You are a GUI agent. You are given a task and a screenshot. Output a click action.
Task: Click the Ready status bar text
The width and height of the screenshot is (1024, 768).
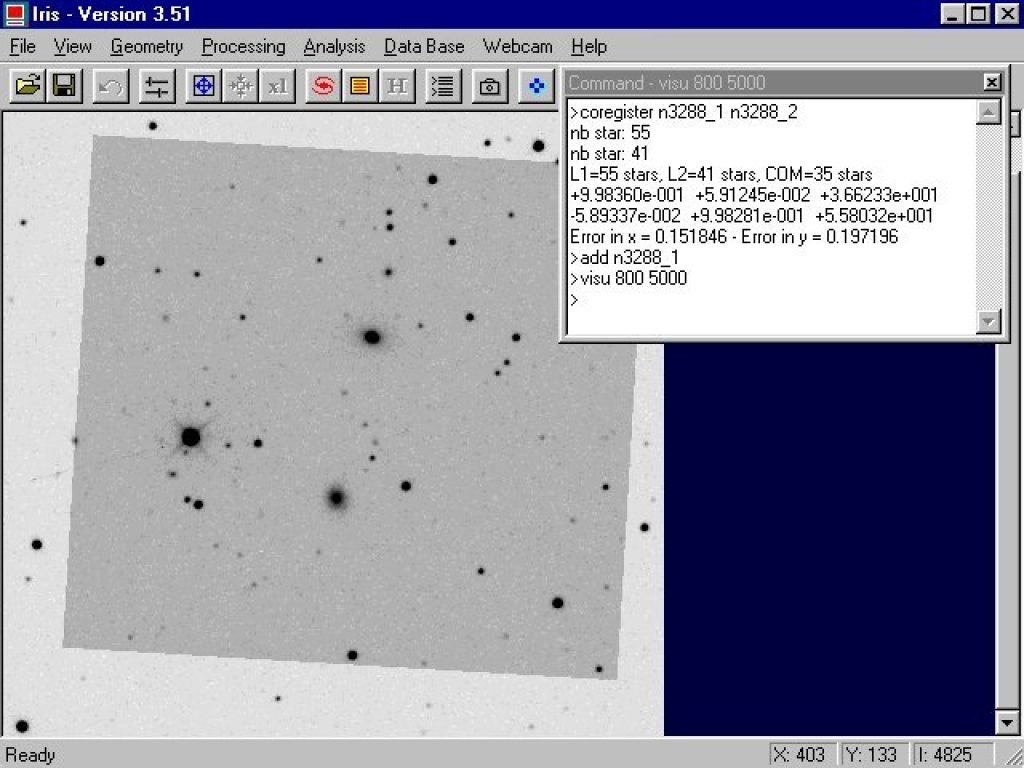[x=30, y=755]
